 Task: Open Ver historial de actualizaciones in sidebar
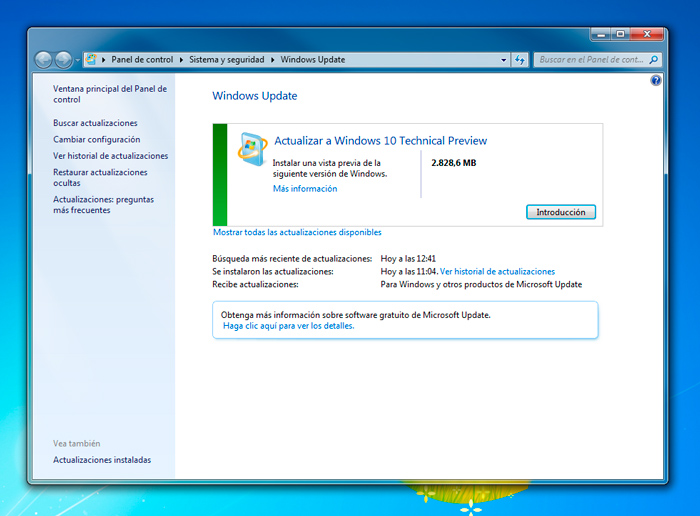coord(110,156)
